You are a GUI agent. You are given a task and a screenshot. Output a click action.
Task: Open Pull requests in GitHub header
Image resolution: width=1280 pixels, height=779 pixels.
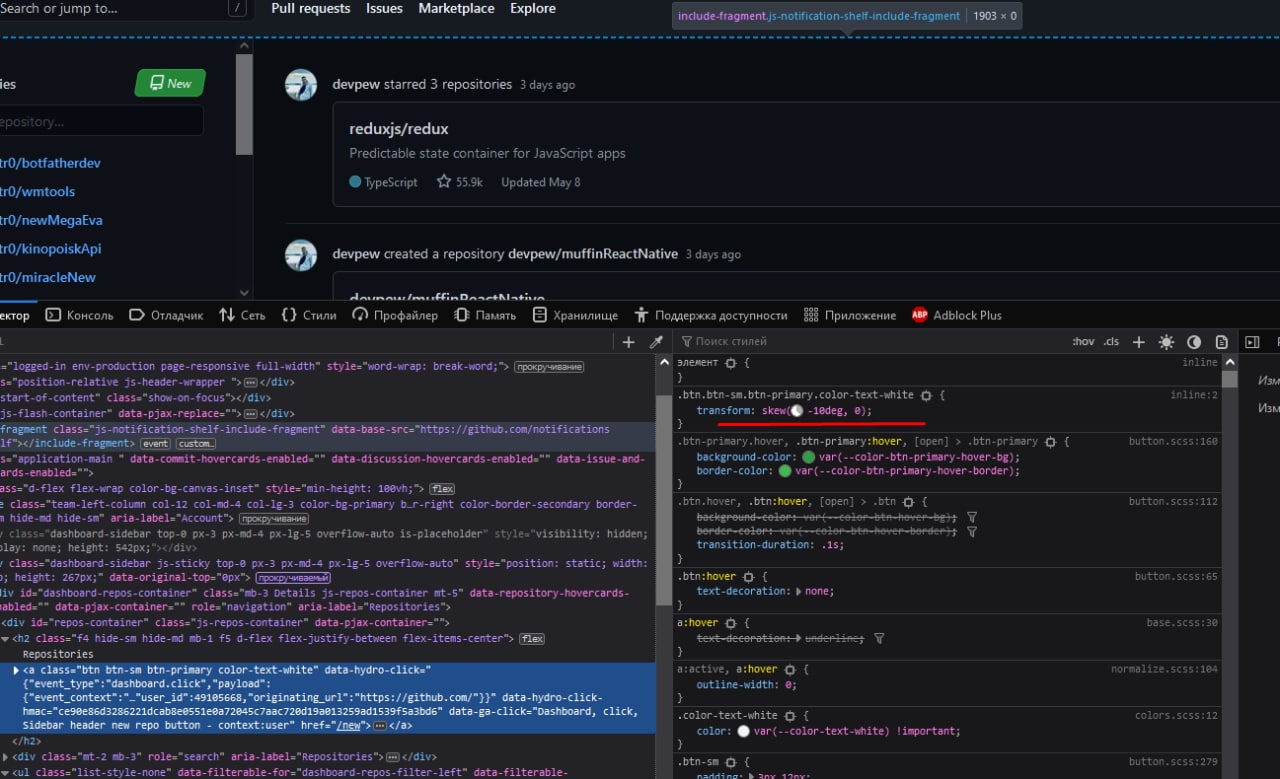[x=311, y=8]
